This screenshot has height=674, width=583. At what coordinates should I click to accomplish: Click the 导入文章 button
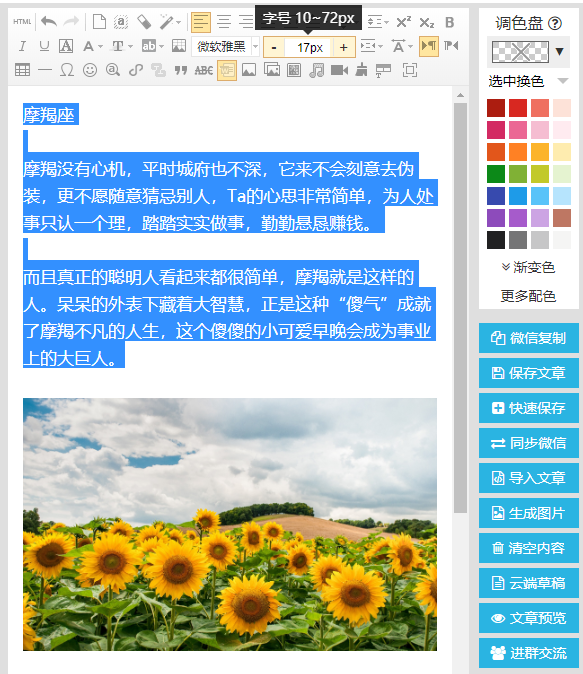[x=529, y=478]
